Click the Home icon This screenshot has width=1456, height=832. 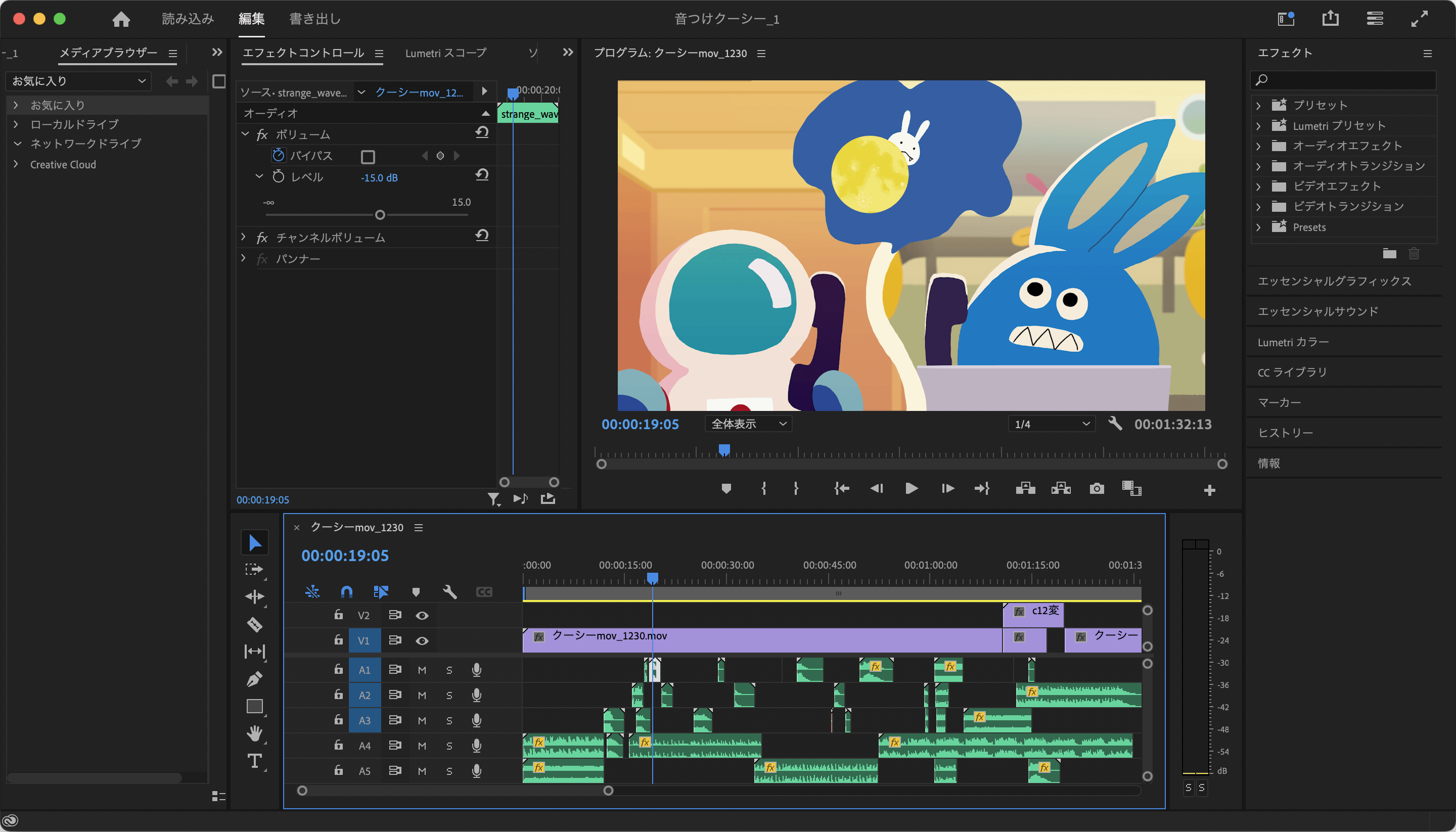pos(121,19)
